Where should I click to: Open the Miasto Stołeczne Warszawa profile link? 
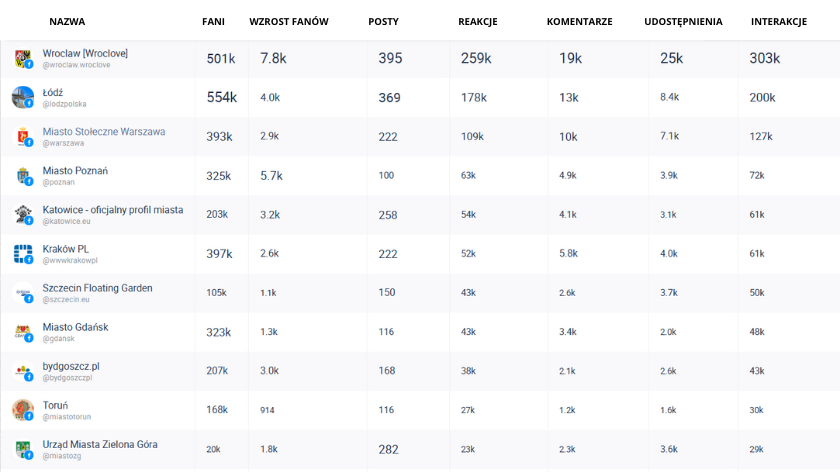pyautogui.click(x=104, y=132)
